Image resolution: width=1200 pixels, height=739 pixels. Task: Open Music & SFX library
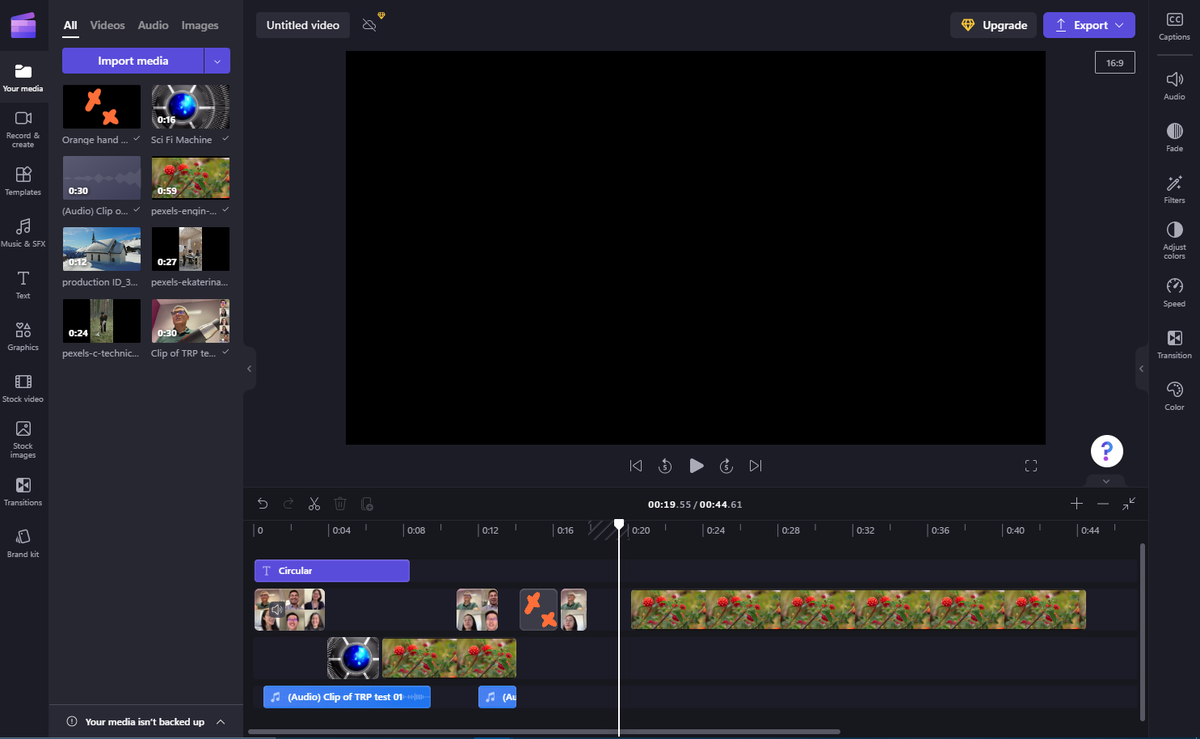click(x=23, y=233)
